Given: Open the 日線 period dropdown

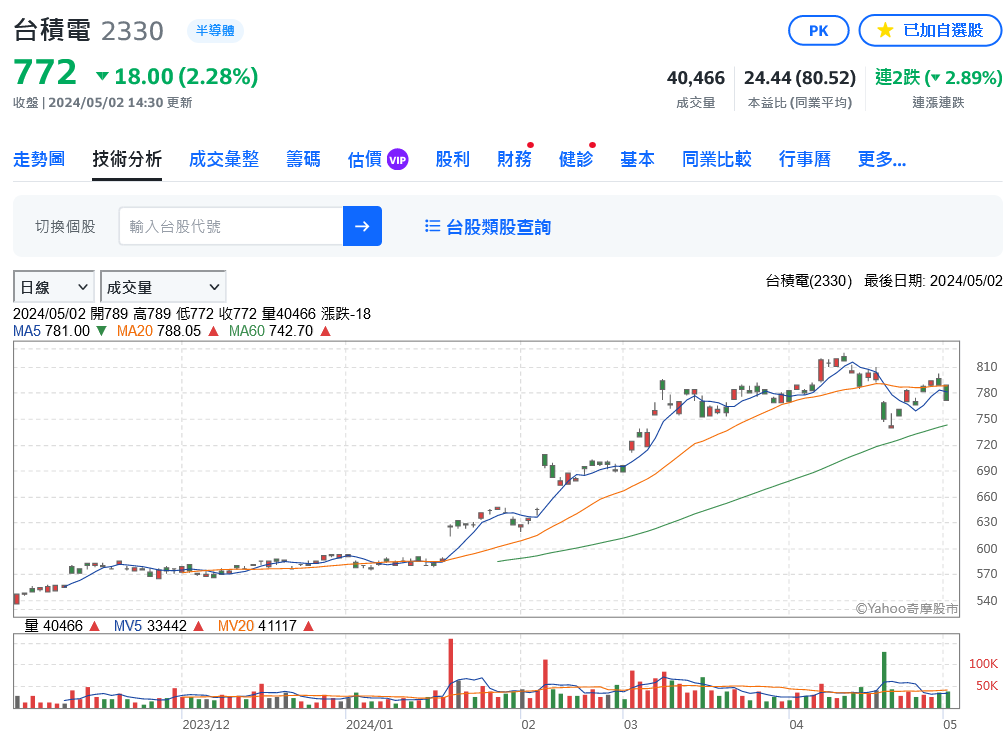Looking at the screenshot, I should (54, 287).
